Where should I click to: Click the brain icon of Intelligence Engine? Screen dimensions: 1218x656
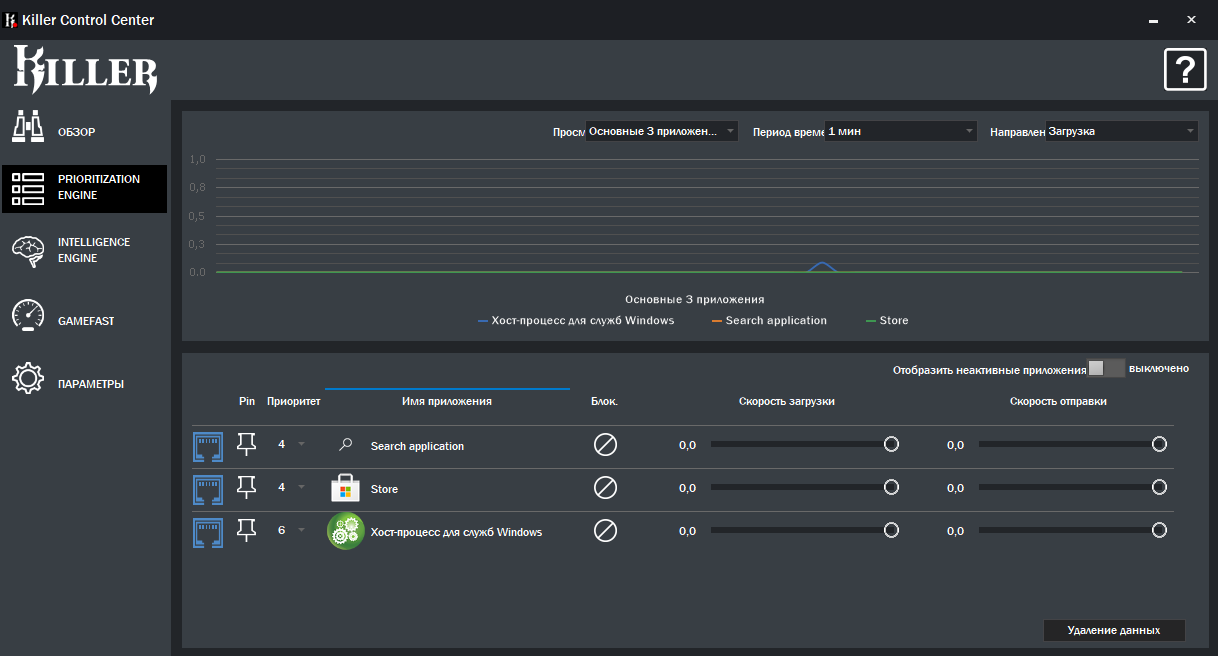(x=28, y=252)
